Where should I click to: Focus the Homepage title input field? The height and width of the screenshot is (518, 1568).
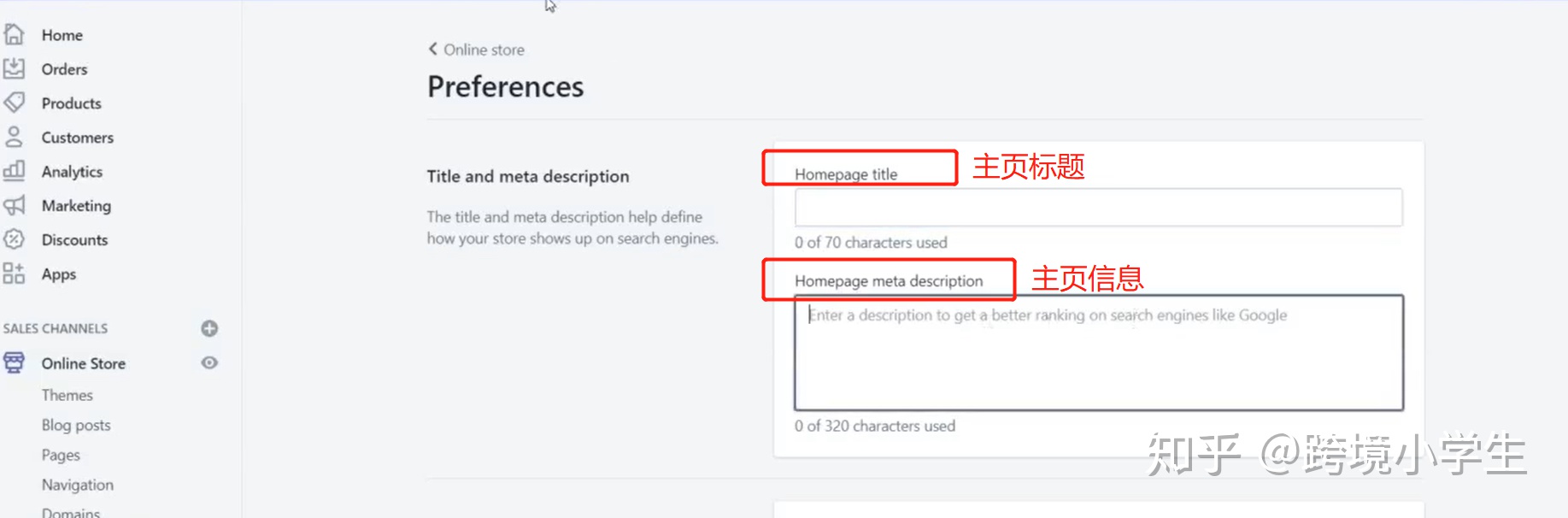[x=1098, y=208]
